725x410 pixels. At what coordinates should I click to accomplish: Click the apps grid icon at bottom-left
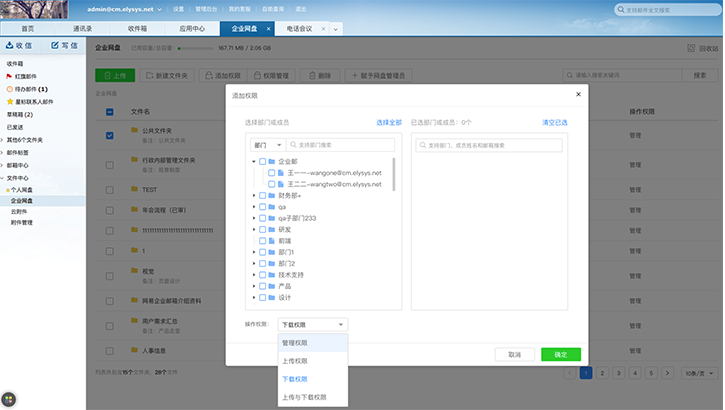pos(9,399)
